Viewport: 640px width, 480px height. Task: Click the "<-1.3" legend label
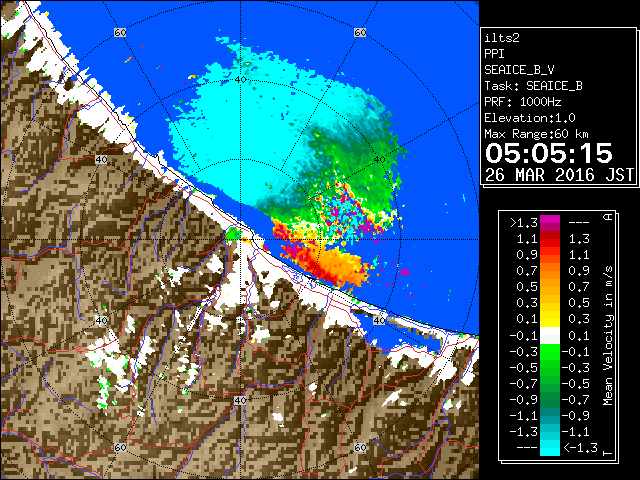[580, 447]
